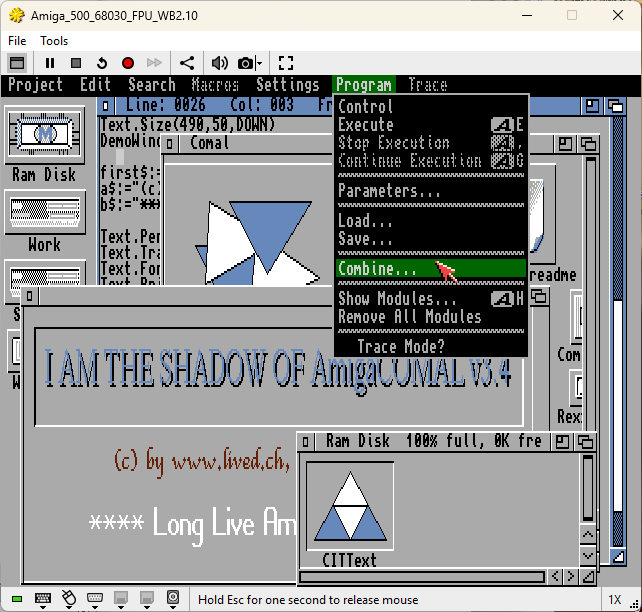Viewport: 642px width, 612px height.
Task: Open the Ram Disk desktop icon
Action: click(x=45, y=143)
